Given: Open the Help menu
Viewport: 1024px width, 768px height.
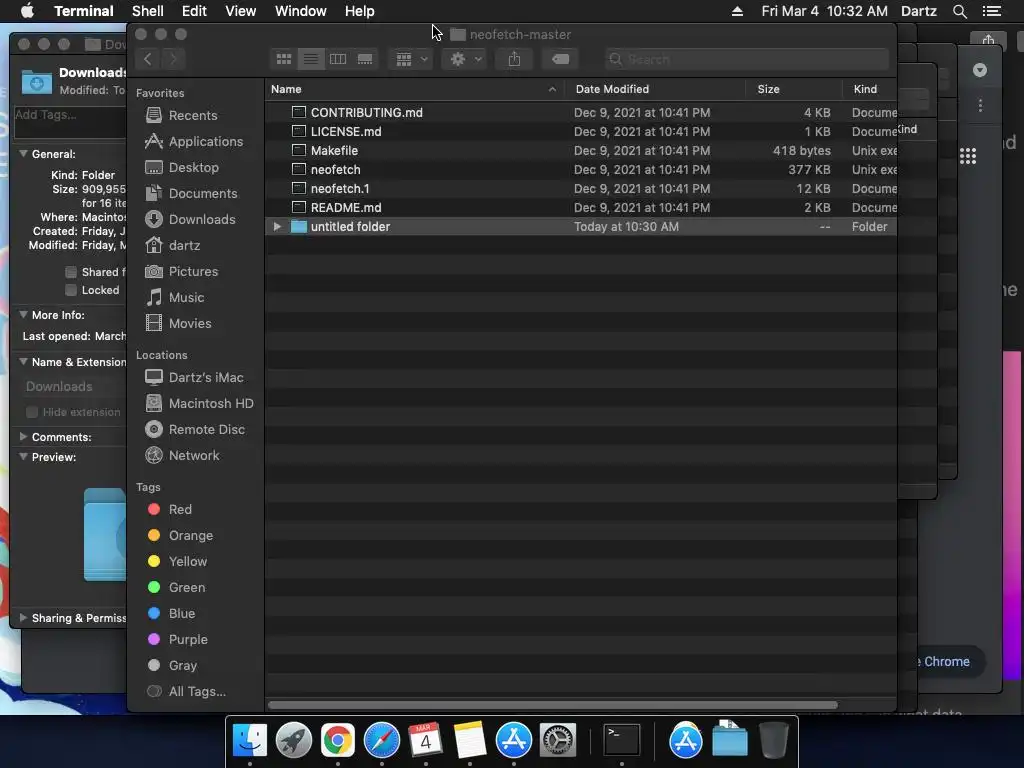Looking at the screenshot, I should tap(359, 11).
